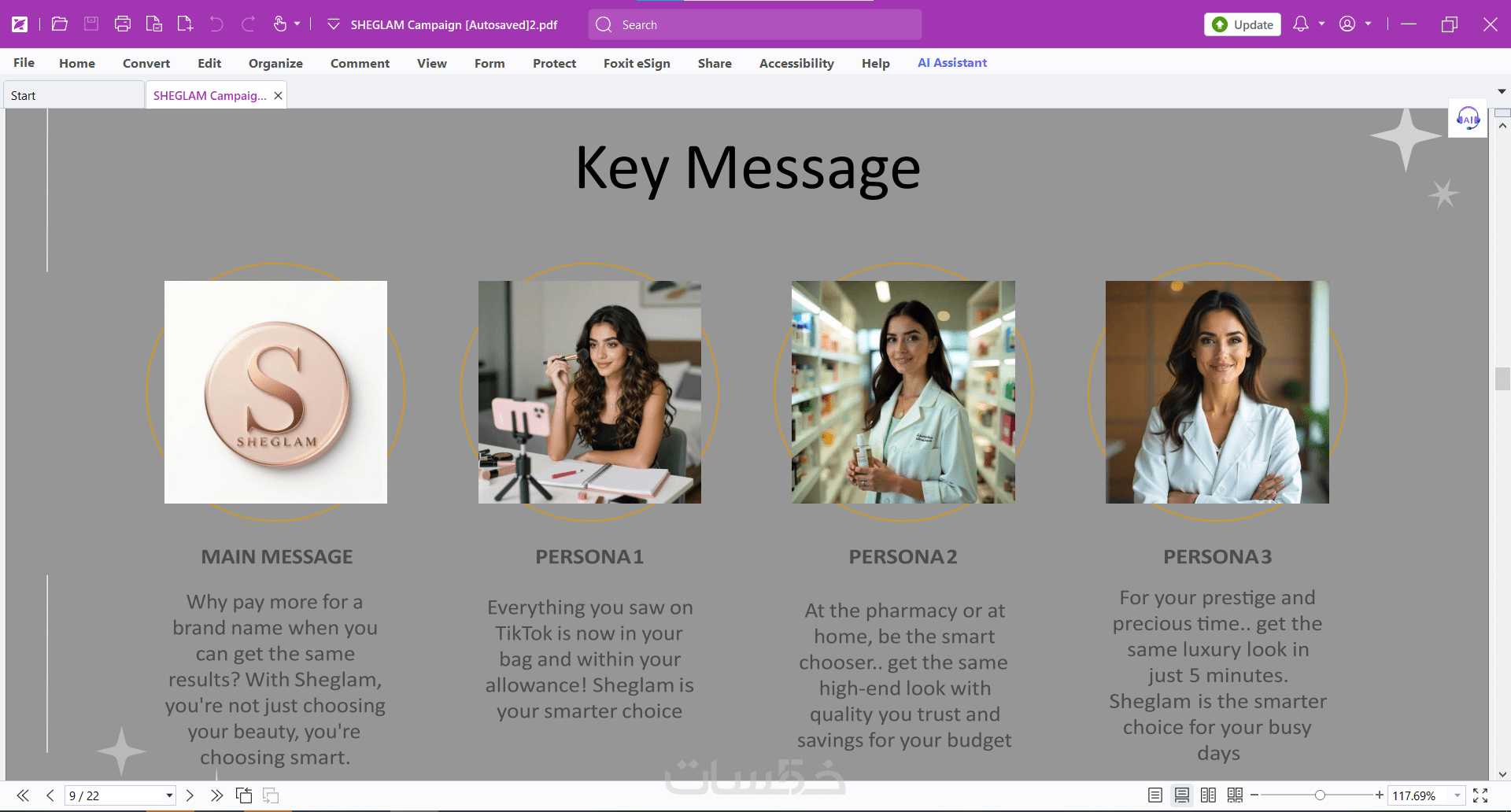The width and height of the screenshot is (1511, 812).
Task: Click the Foxit application logo icon
Action: pyautogui.click(x=20, y=24)
